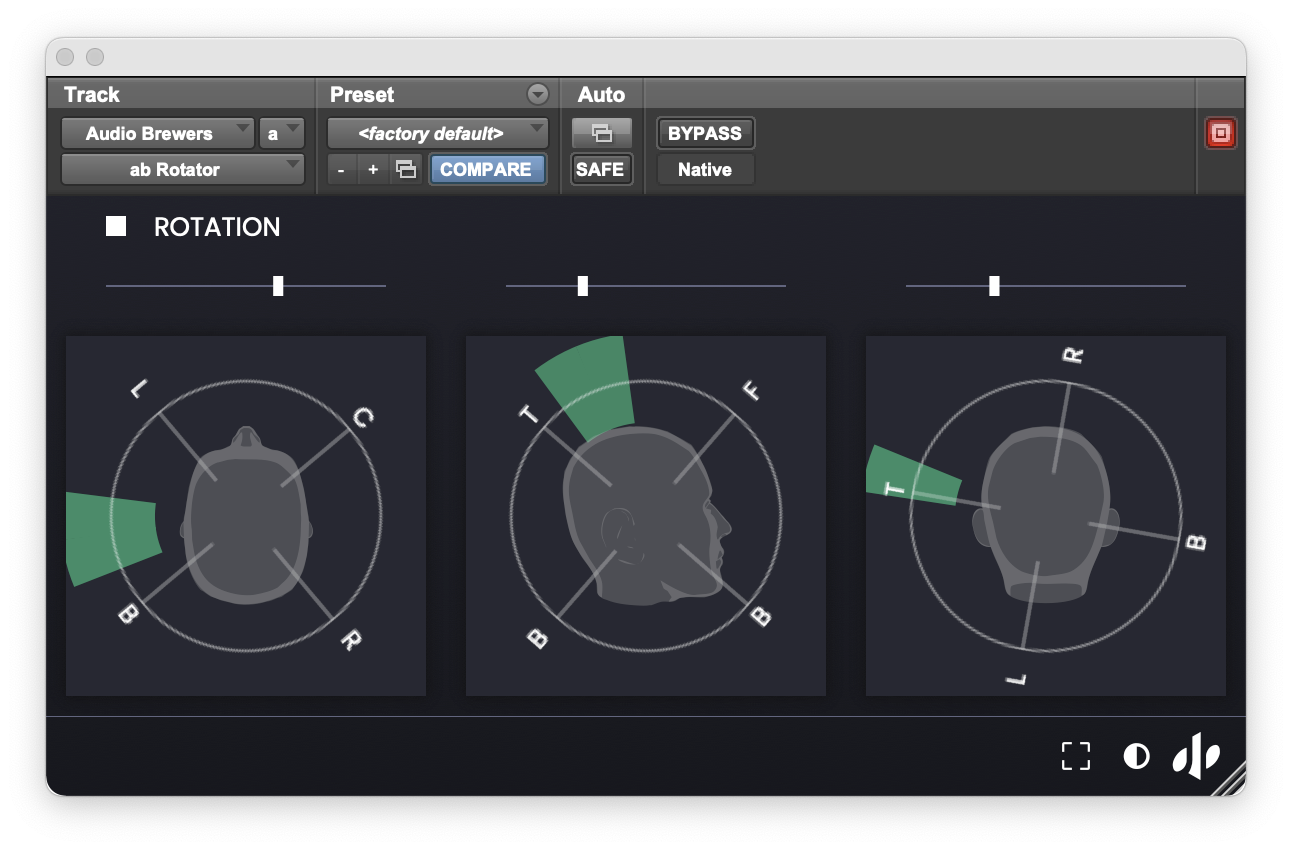This screenshot has width=1292, height=850.
Task: Toggle the BYPASS button
Action: (705, 133)
